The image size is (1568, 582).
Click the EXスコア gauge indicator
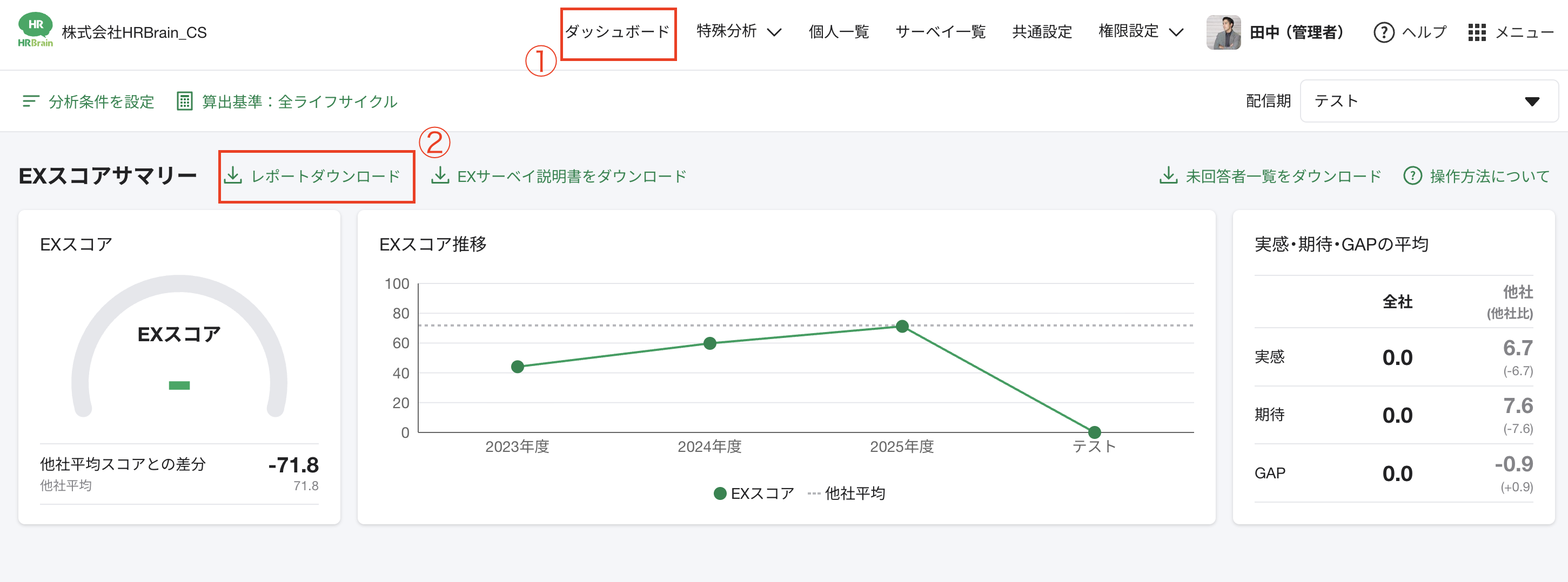[x=179, y=385]
